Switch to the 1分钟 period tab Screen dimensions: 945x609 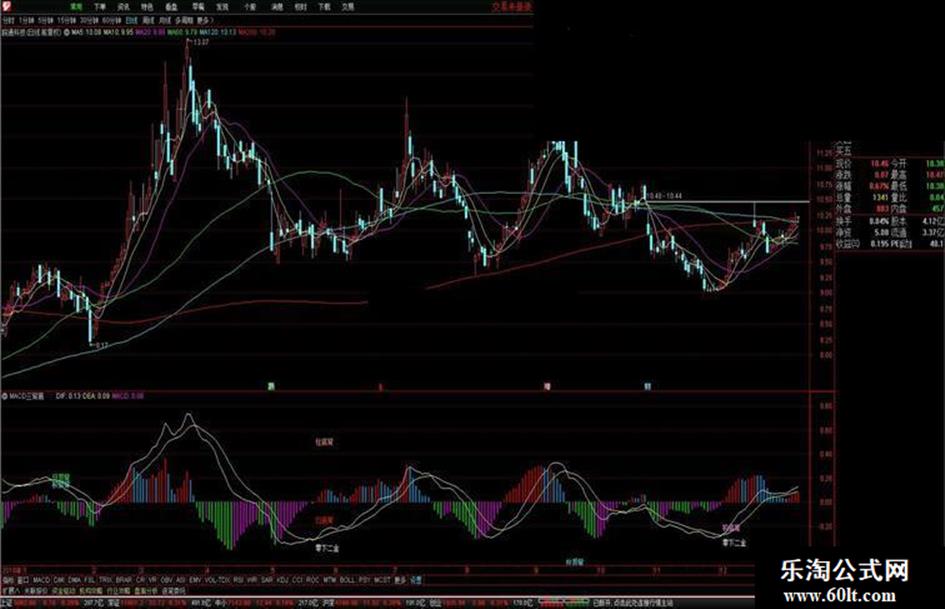click(x=27, y=21)
